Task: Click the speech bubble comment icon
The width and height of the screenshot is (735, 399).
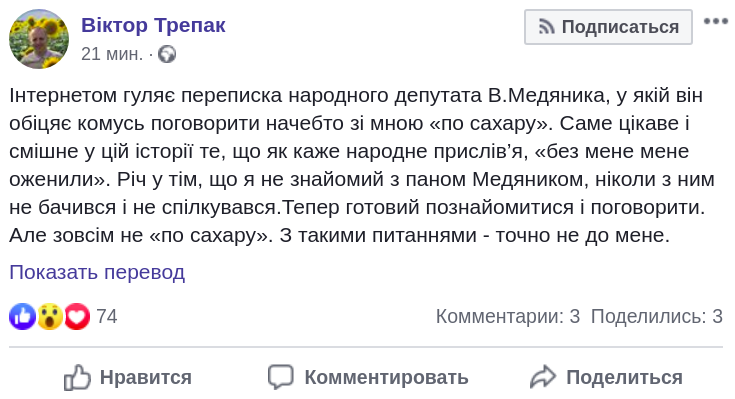Action: tap(281, 377)
